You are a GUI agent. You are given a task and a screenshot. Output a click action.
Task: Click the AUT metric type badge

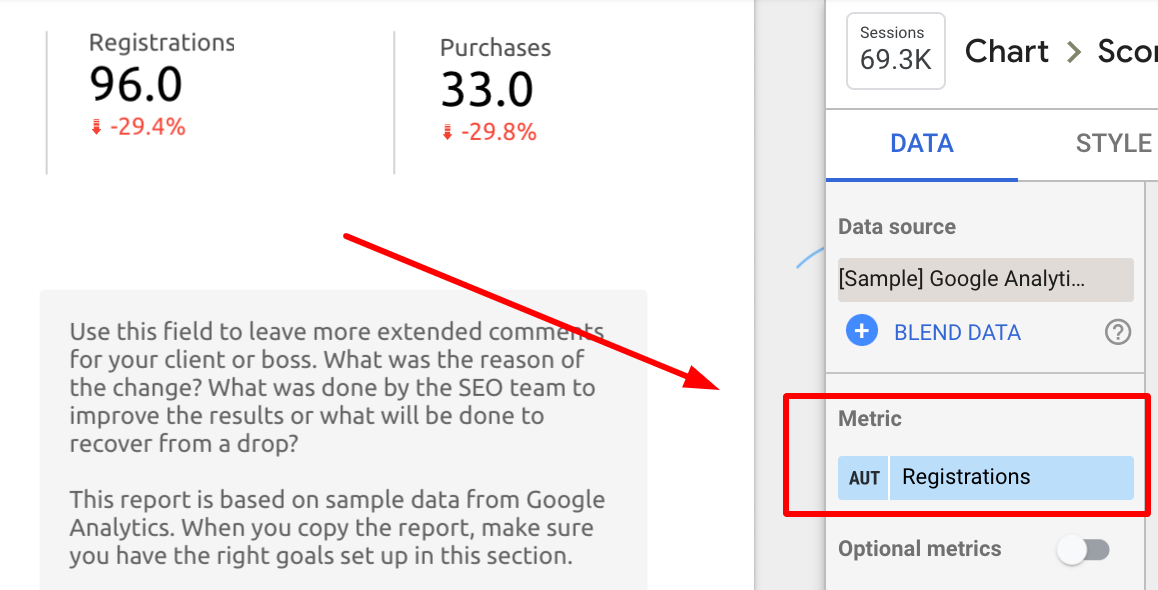point(862,477)
